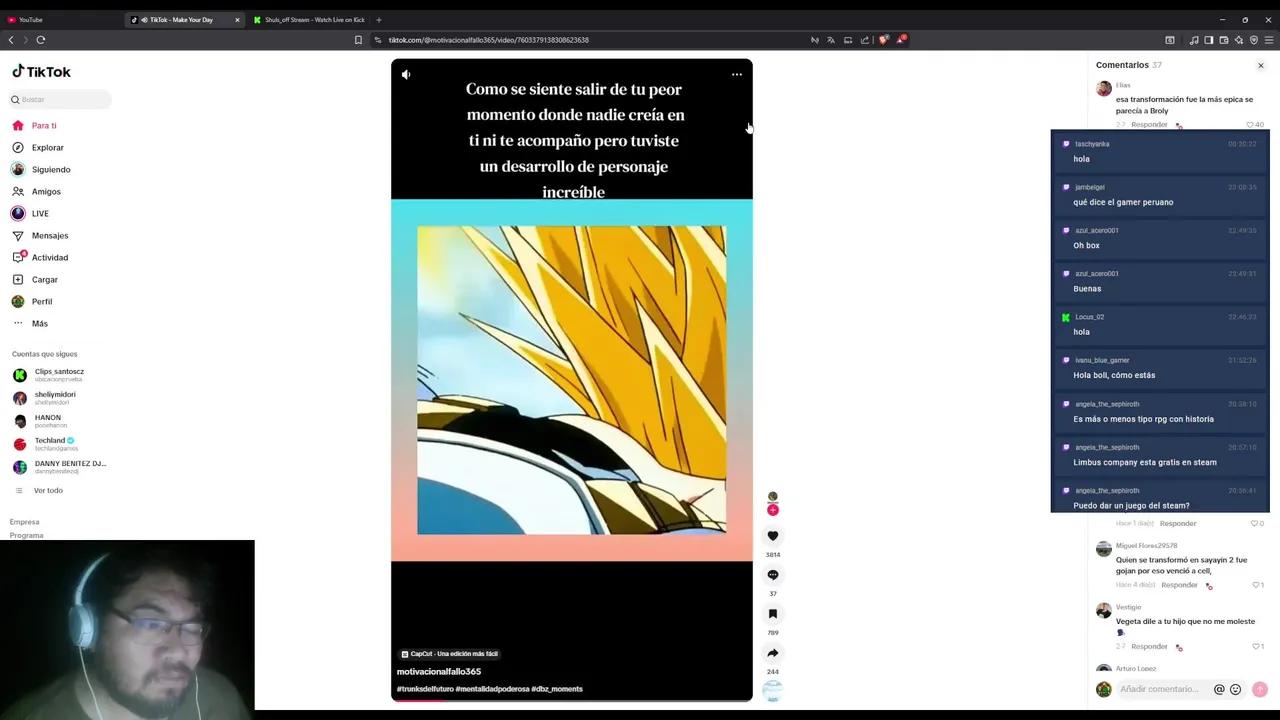
Task: Click the browser address bar URL
Action: click(x=488, y=40)
